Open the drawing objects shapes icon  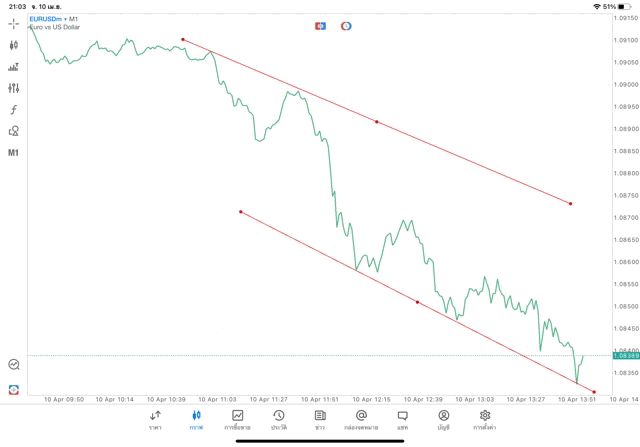click(x=14, y=131)
